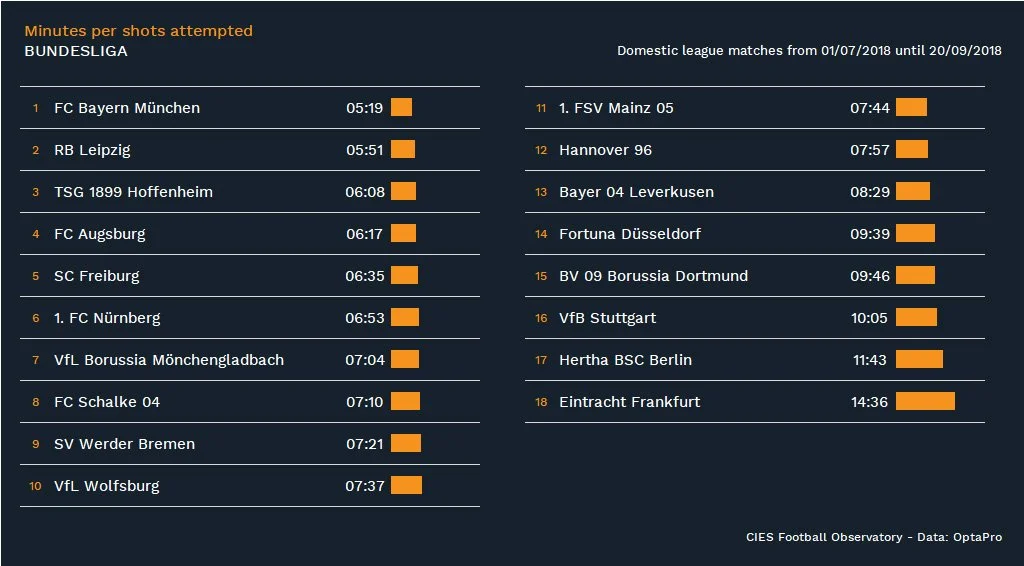
Task: Select BV 09 Borussia Dortmund
Action: (x=653, y=276)
